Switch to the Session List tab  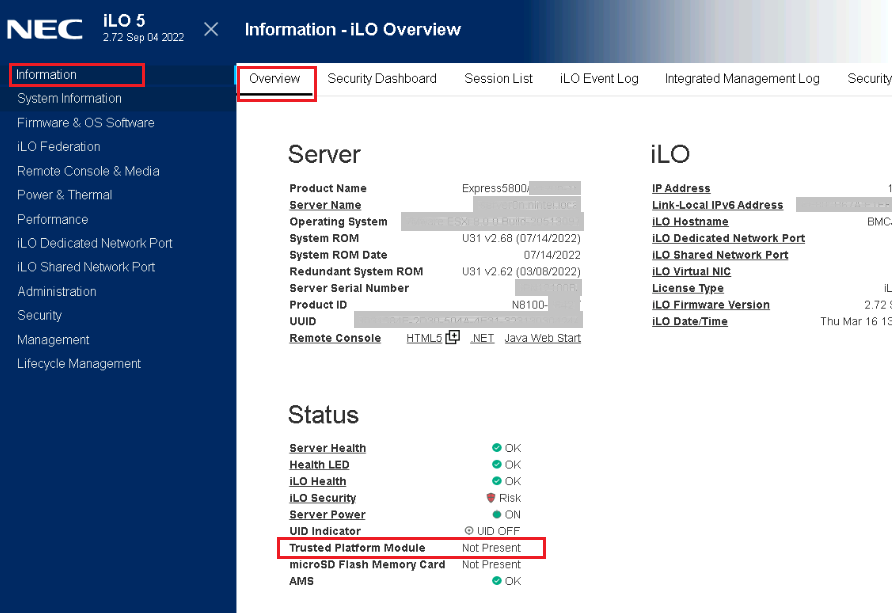(x=498, y=78)
